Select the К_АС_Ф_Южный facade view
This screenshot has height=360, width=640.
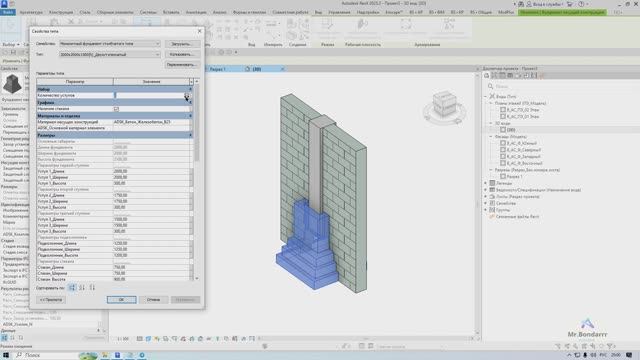tap(522, 143)
